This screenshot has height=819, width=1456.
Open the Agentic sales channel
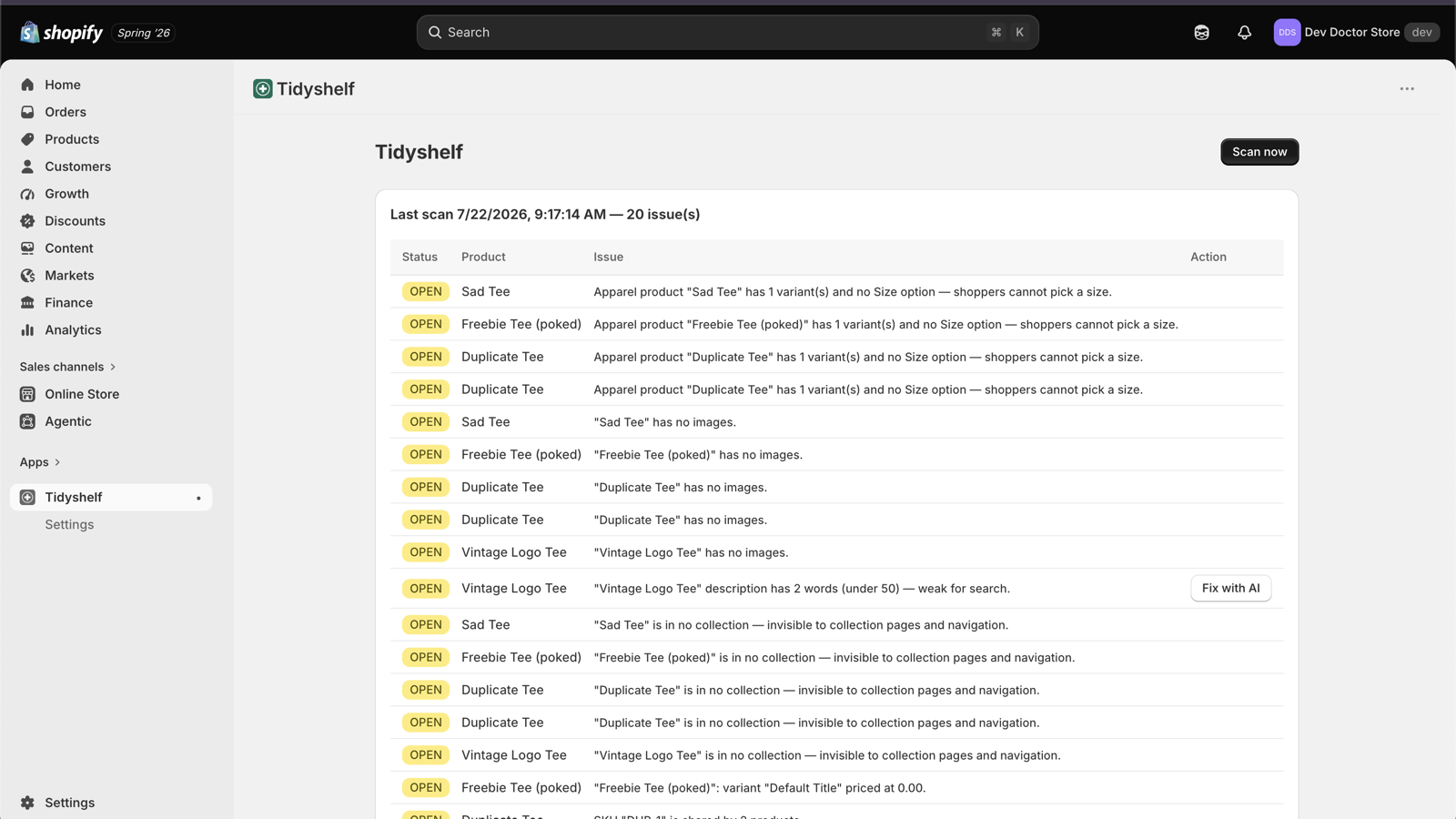(x=111, y=421)
